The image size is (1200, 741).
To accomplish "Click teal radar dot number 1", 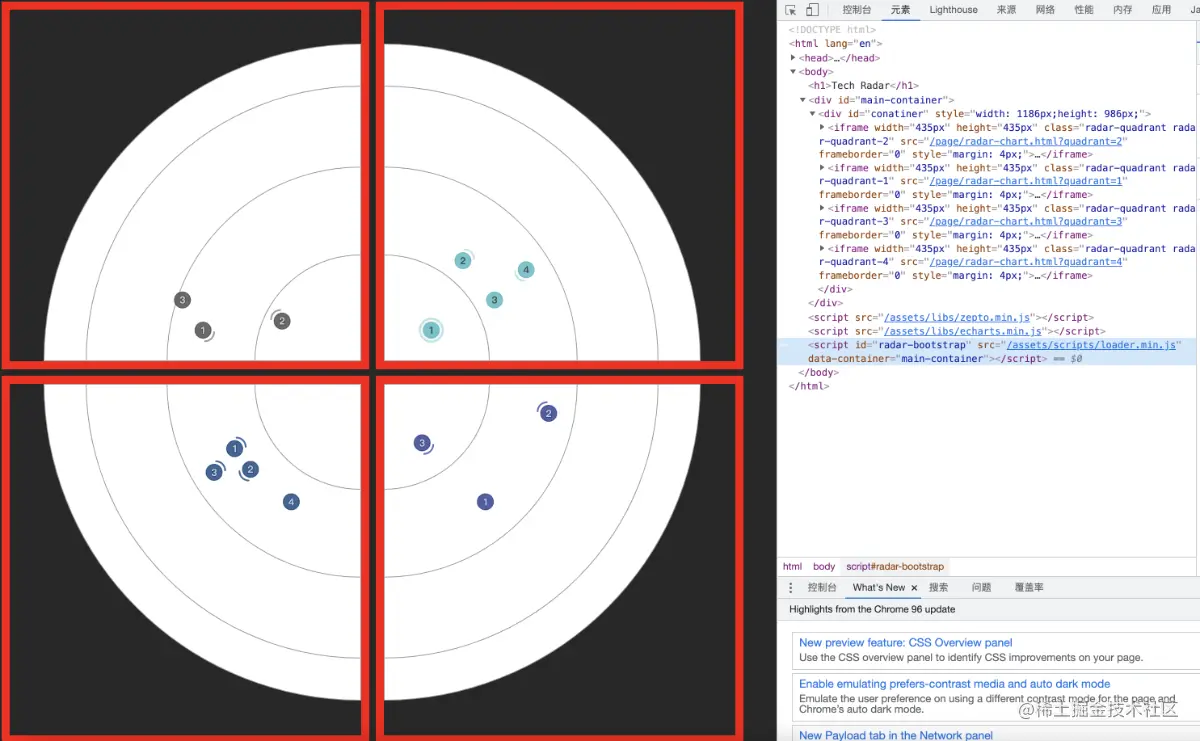I will coord(431,330).
